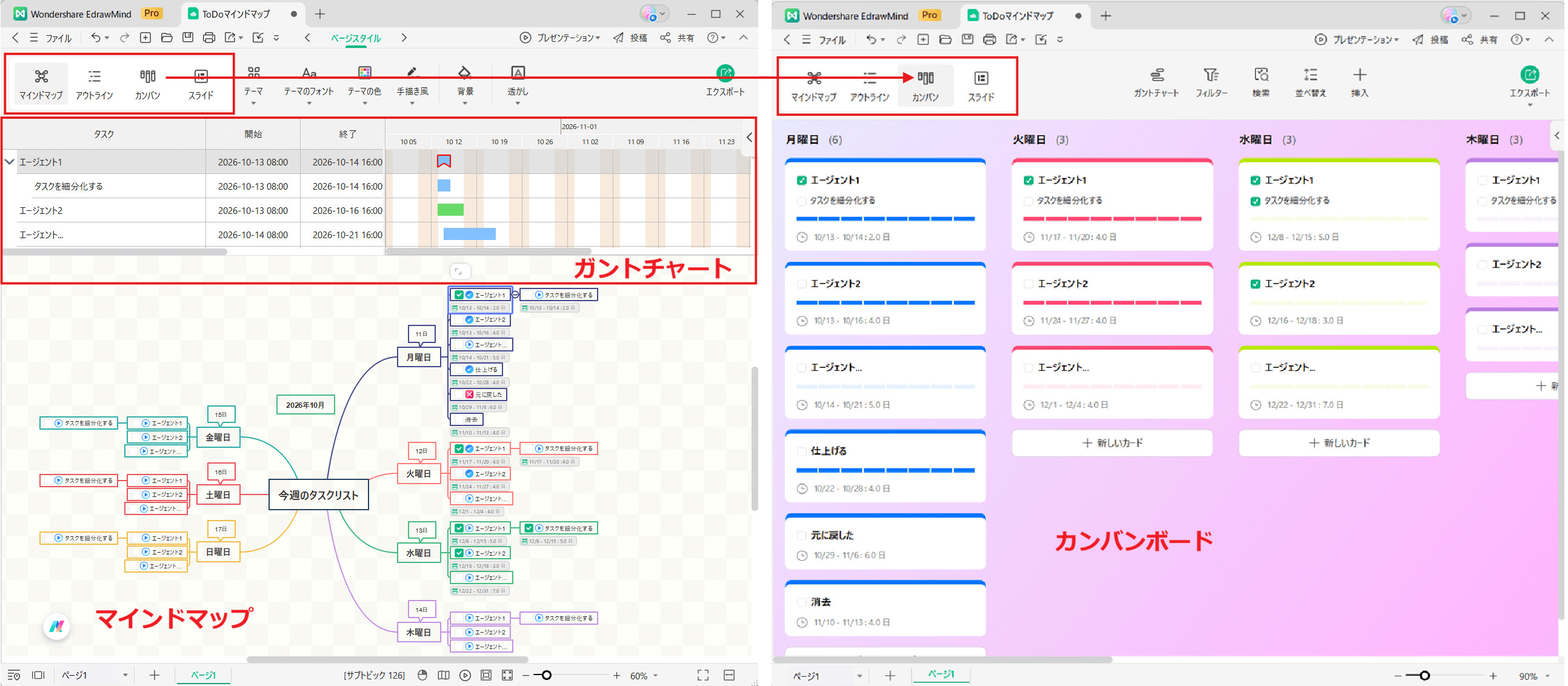The image size is (1568, 686).
Task: Open the スライド view
Action: click(200, 84)
